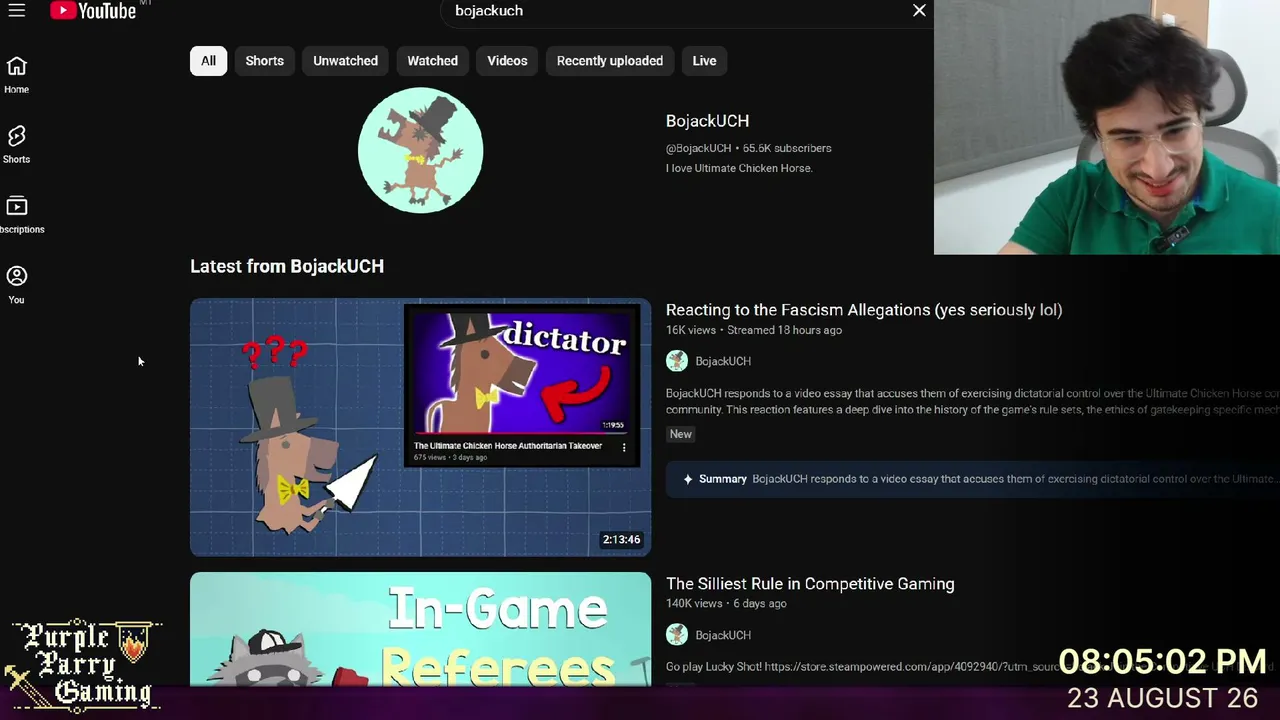The height and width of the screenshot is (720, 1280).
Task: Click the @BojackUCH handle and subscriber count
Action: point(749,148)
